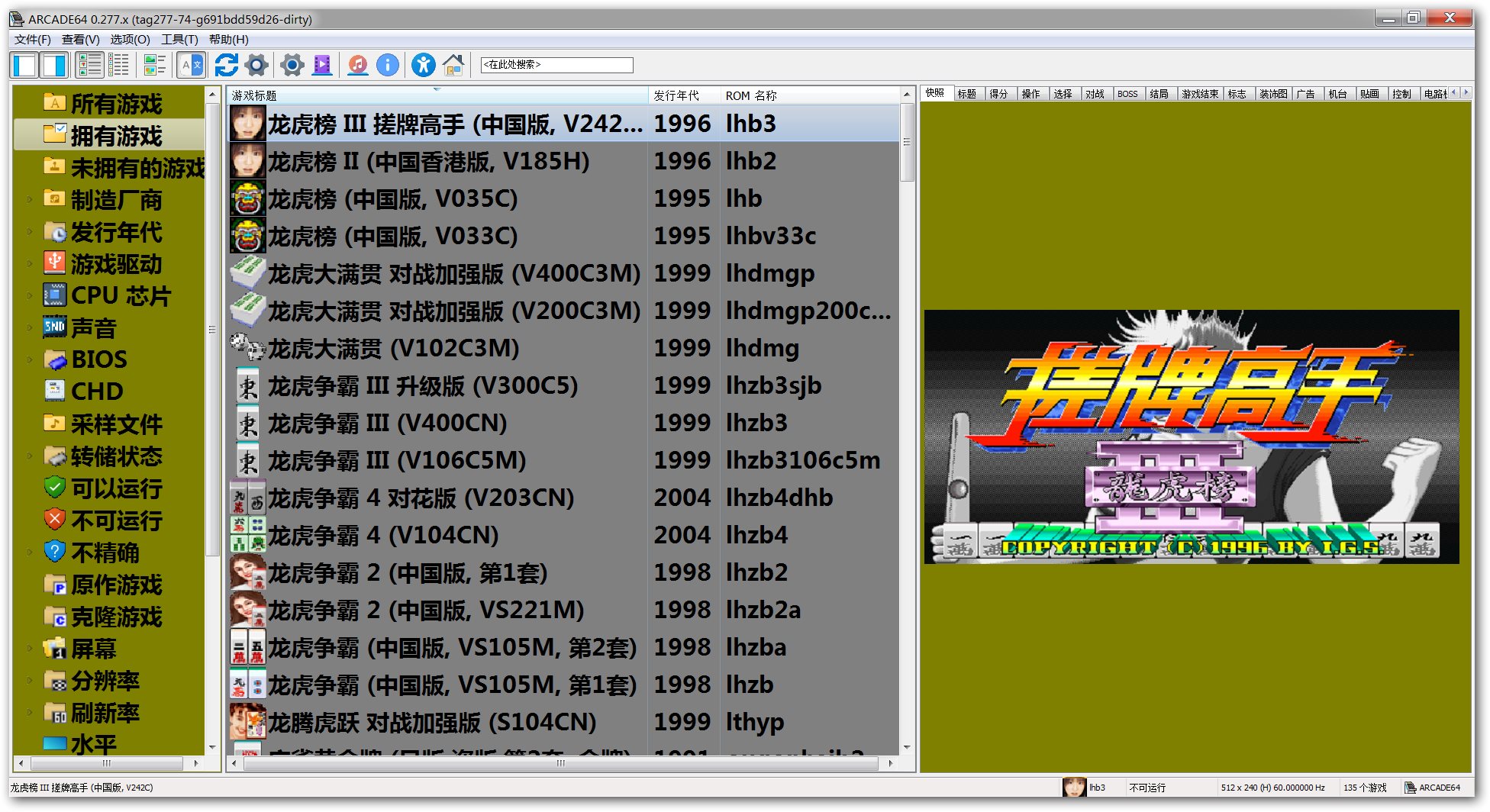Click the accessibility person icon
The height and width of the screenshot is (812, 1490).
click(x=423, y=66)
